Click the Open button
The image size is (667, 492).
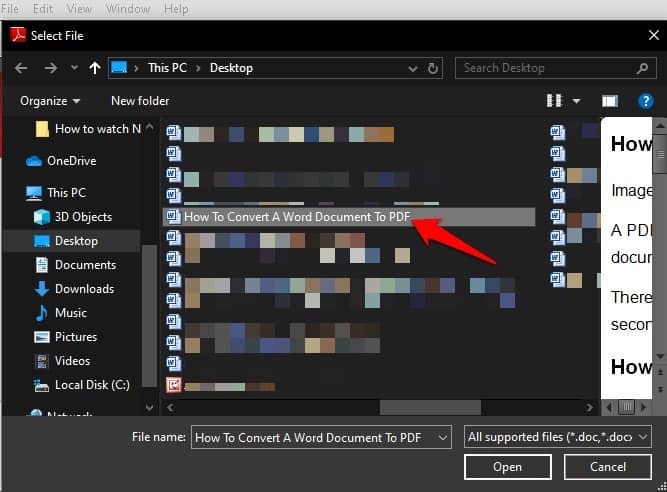(507, 467)
